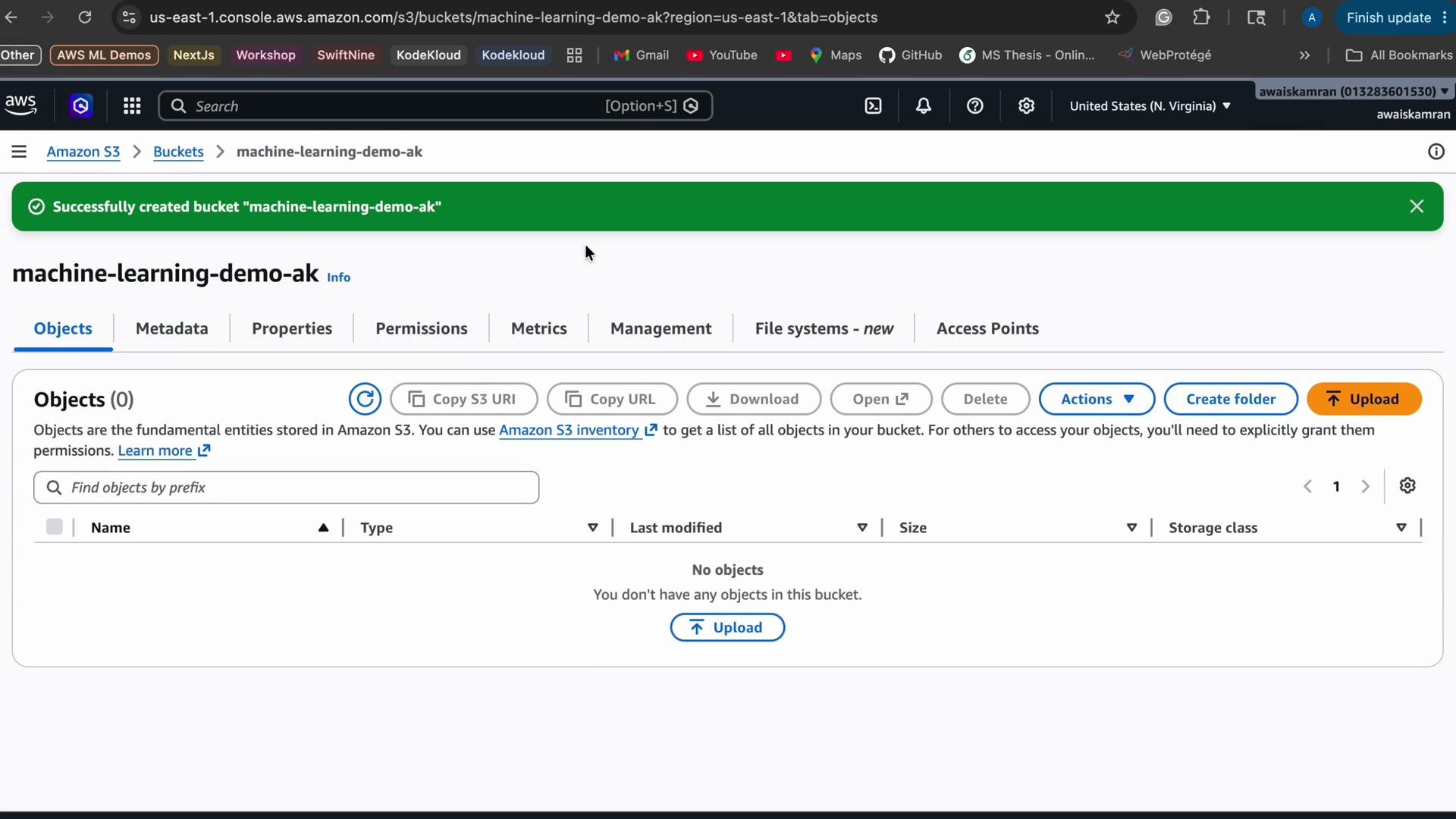
Task: Open the Finish update browser menu
Action: (x=1395, y=17)
